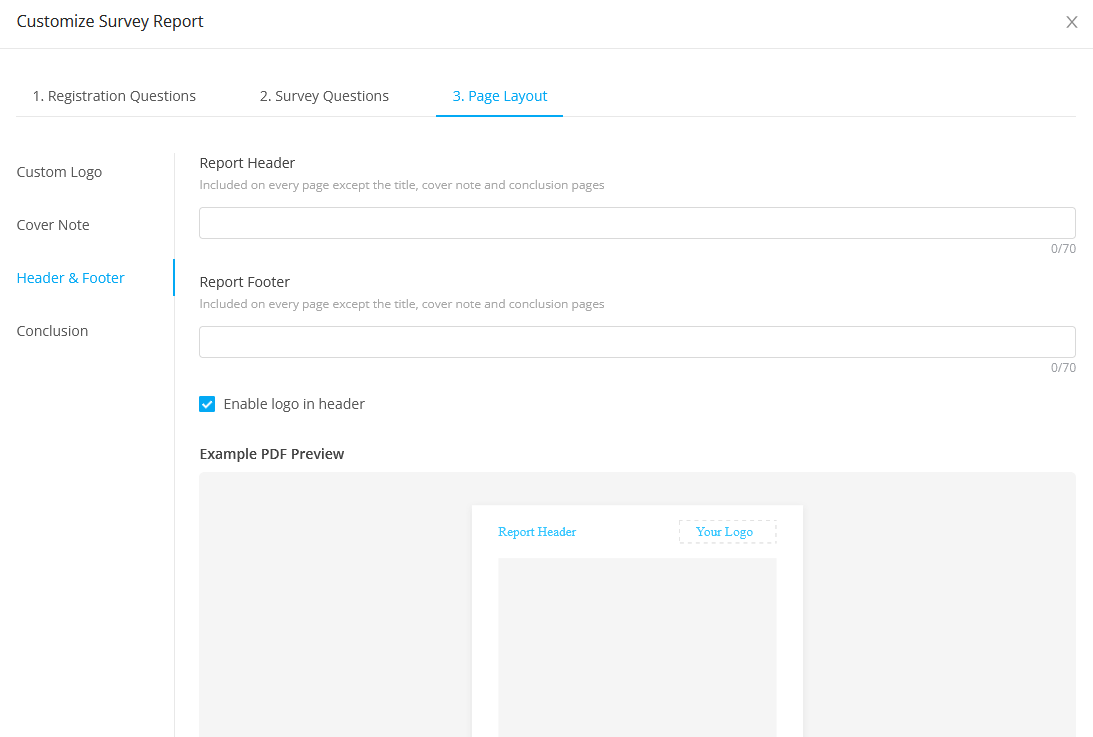The width and height of the screenshot is (1093, 737).
Task: Open the Conclusion section
Action: pyautogui.click(x=52, y=331)
